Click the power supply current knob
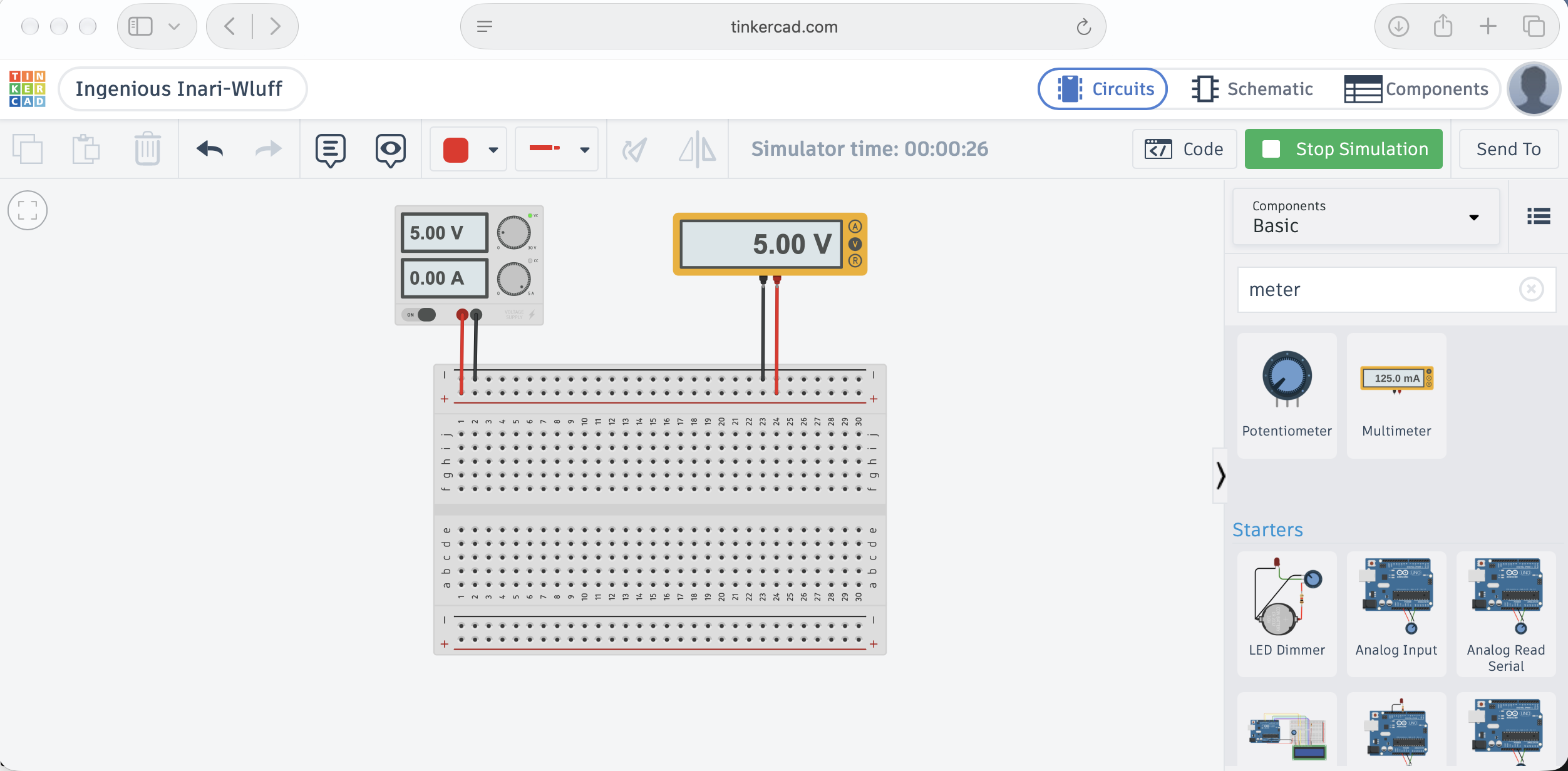The image size is (1568, 771). [513, 279]
